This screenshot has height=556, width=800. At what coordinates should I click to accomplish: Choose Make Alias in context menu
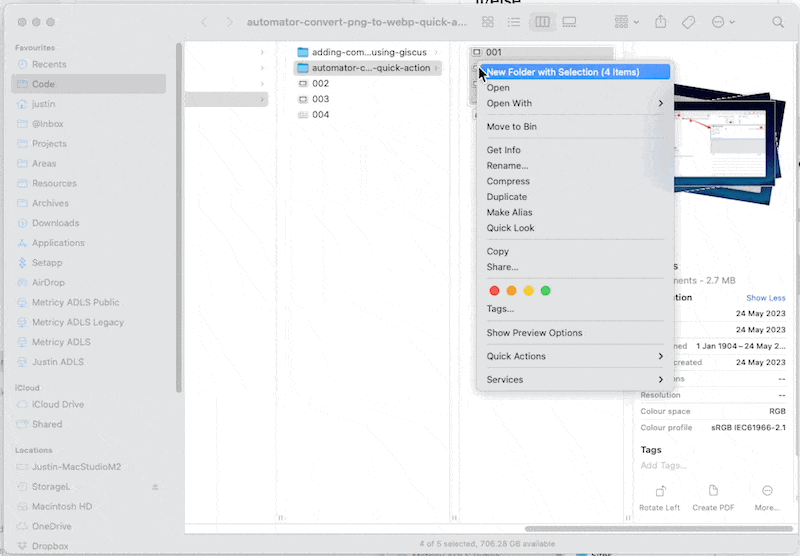pyautogui.click(x=574, y=212)
